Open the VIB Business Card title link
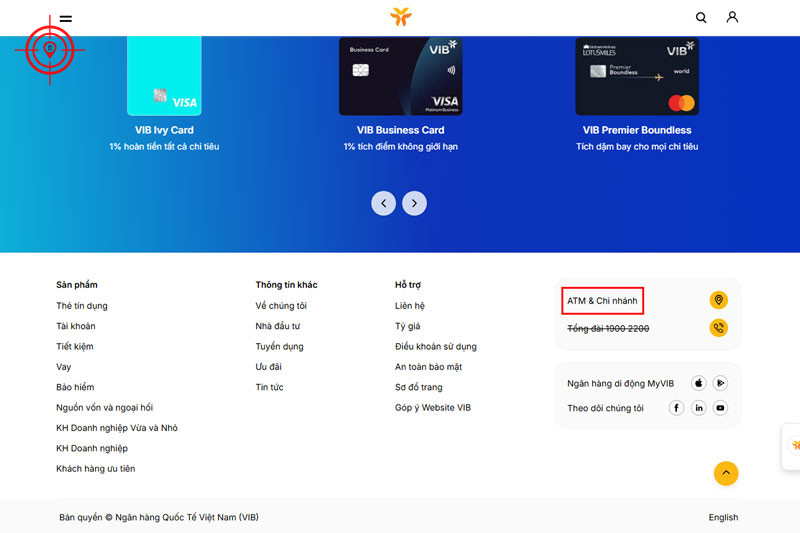Viewport: 800px width, 533px height. point(401,130)
